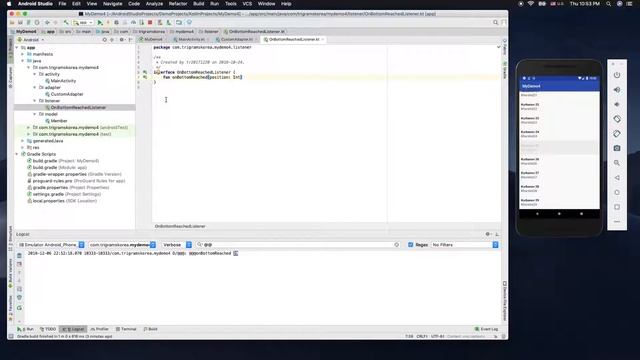
Task: Open the Terminal tool window tab
Action: coord(126,329)
